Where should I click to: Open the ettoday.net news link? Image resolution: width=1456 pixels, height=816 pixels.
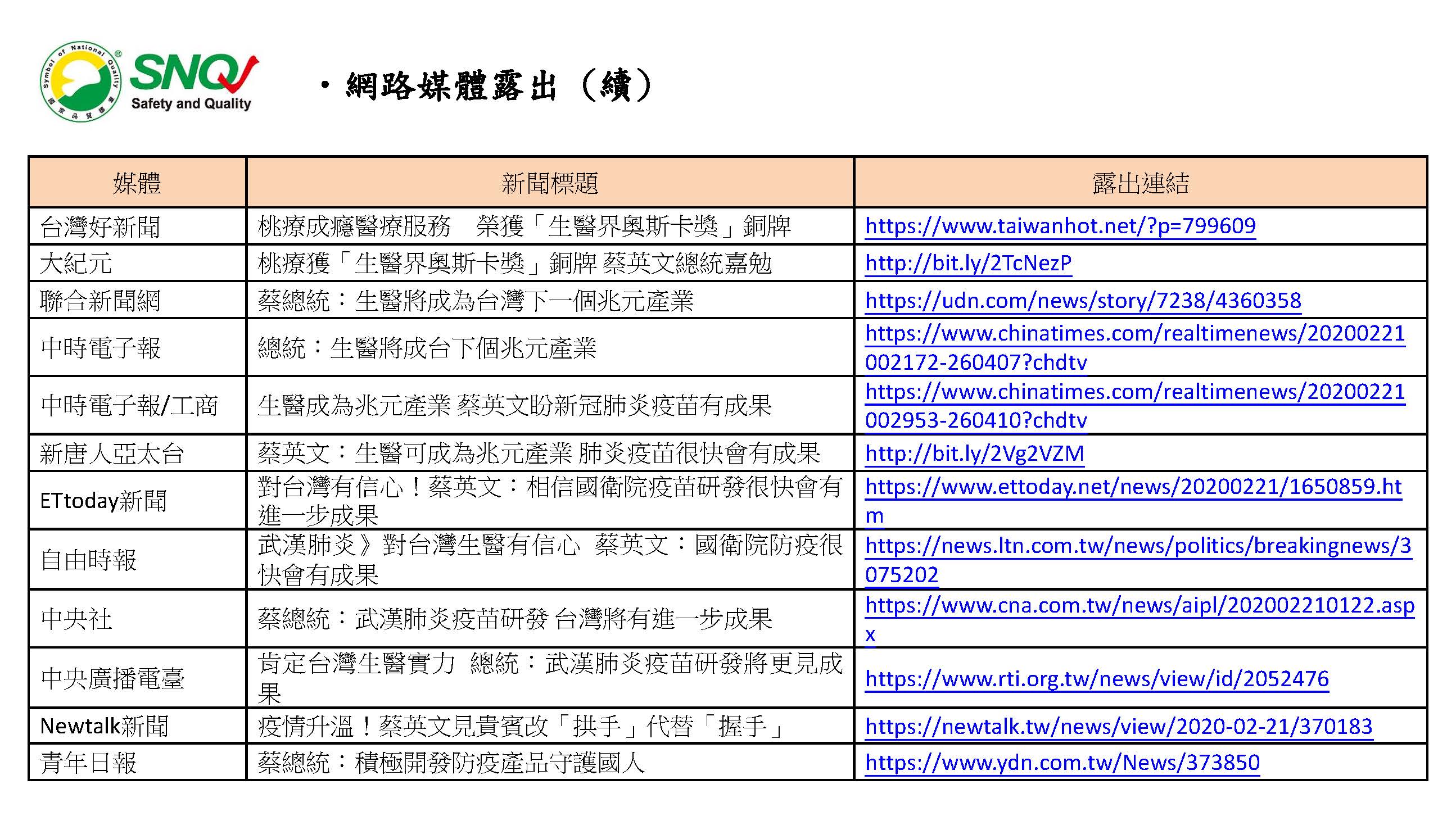coord(1133,501)
